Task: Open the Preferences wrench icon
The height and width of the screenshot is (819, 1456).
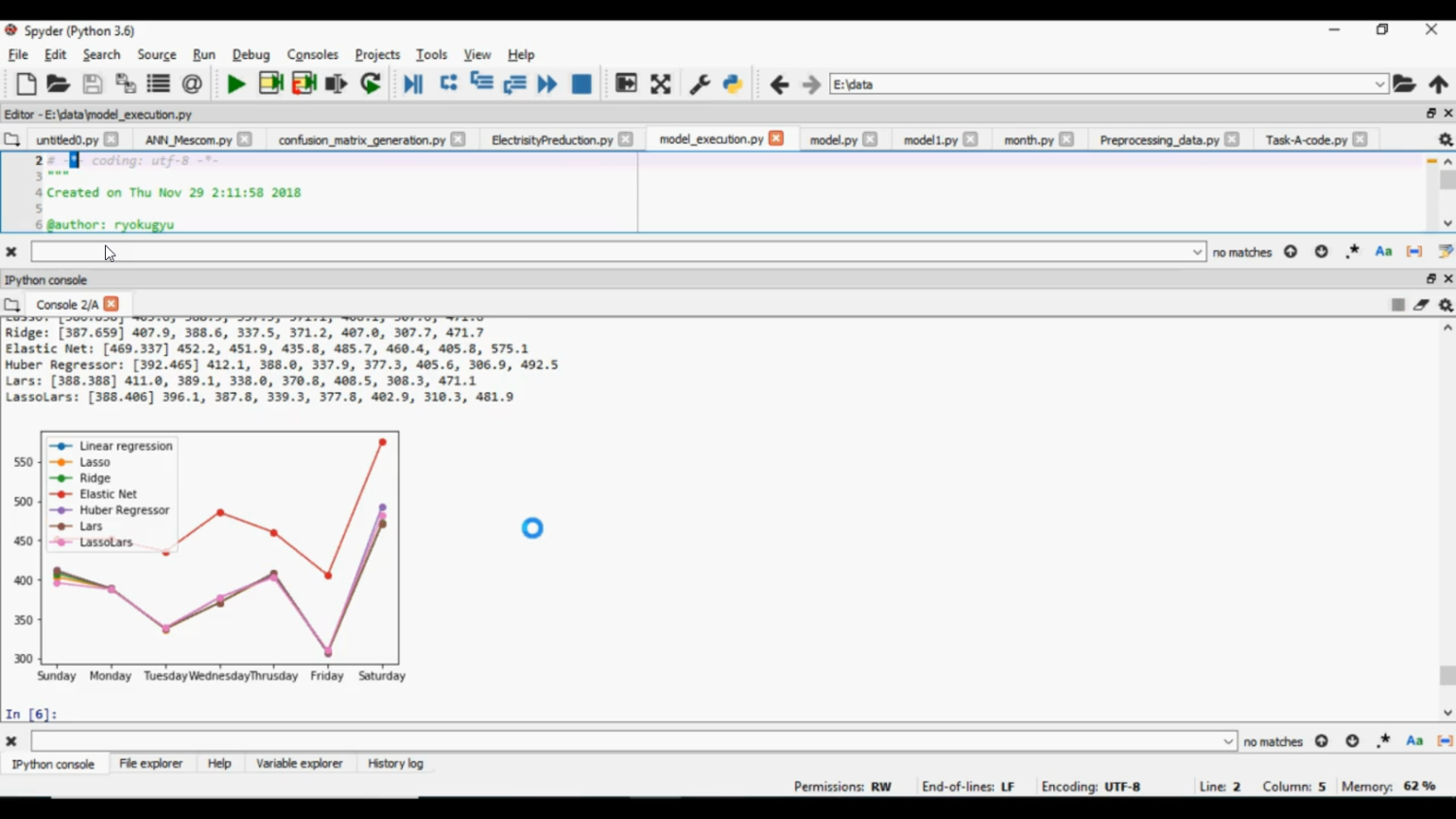Action: [699, 84]
